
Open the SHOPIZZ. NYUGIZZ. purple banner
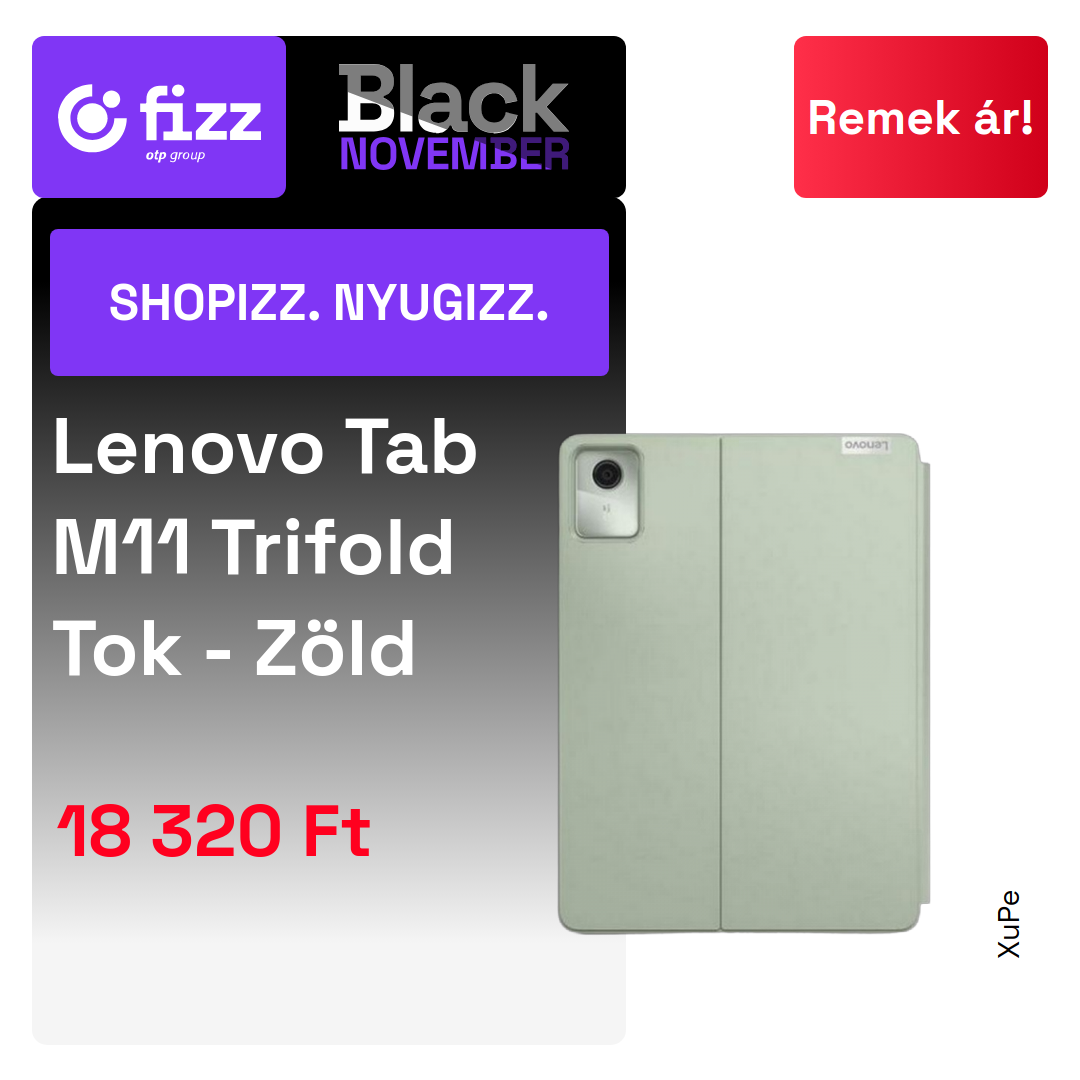tap(329, 302)
